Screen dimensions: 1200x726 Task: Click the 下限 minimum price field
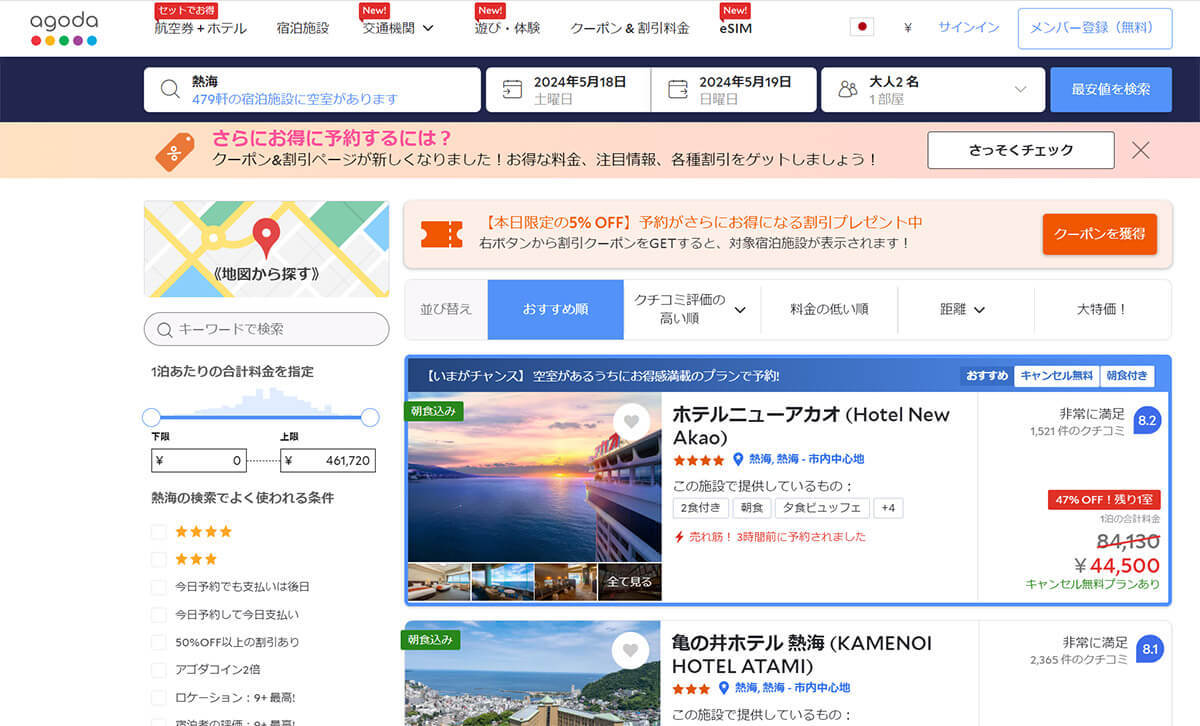[199, 460]
